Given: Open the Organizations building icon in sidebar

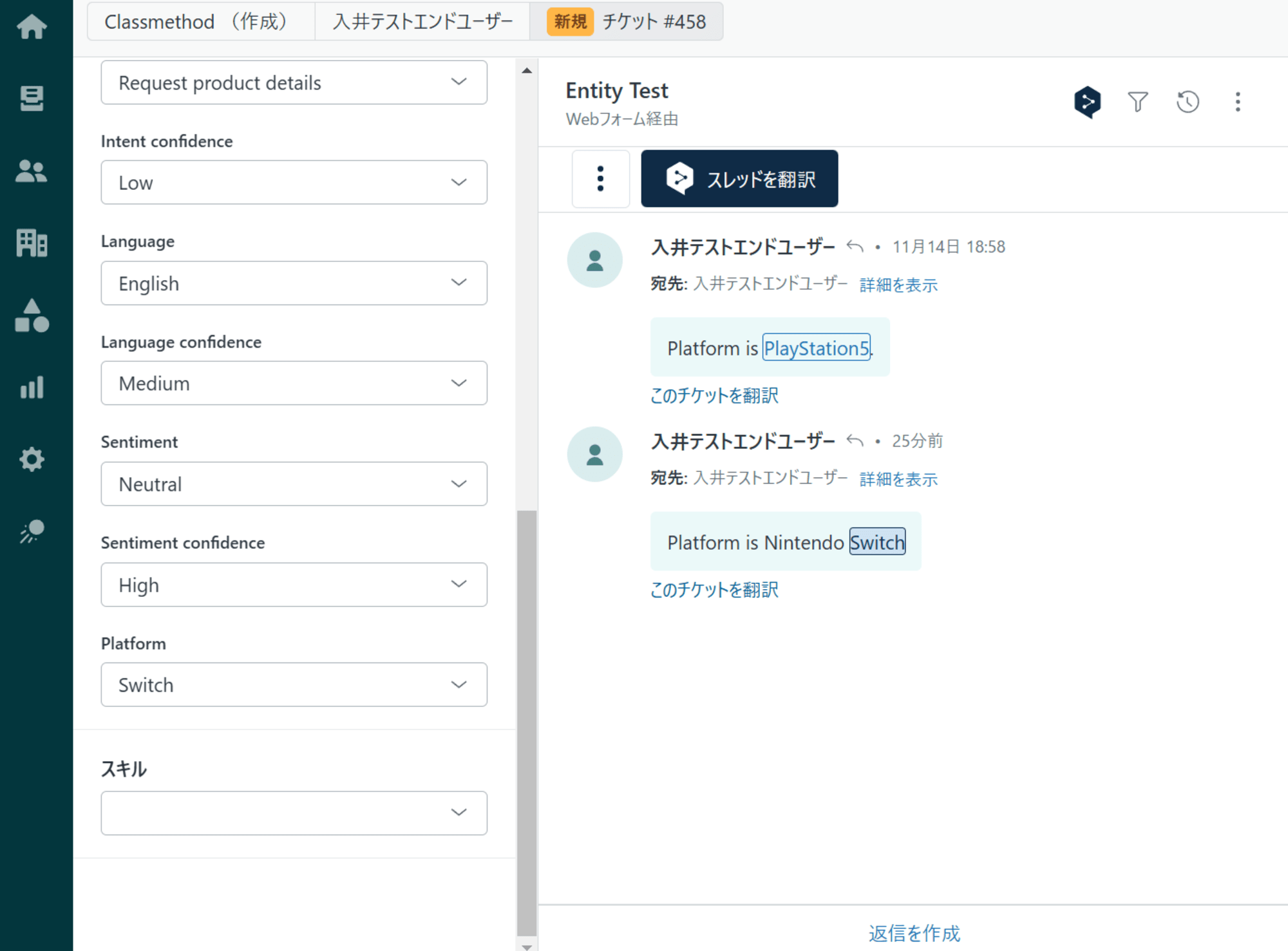Looking at the screenshot, I should click(32, 243).
